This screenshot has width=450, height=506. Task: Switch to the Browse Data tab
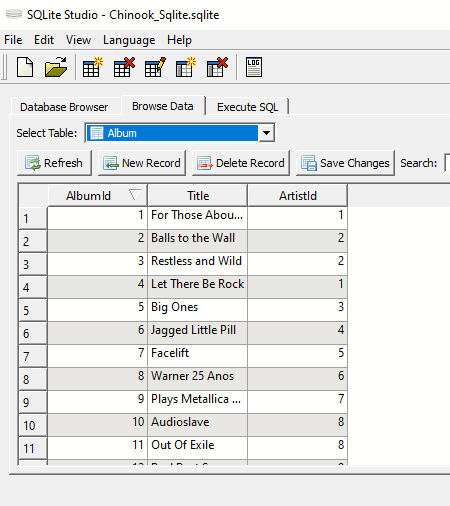click(x=163, y=106)
